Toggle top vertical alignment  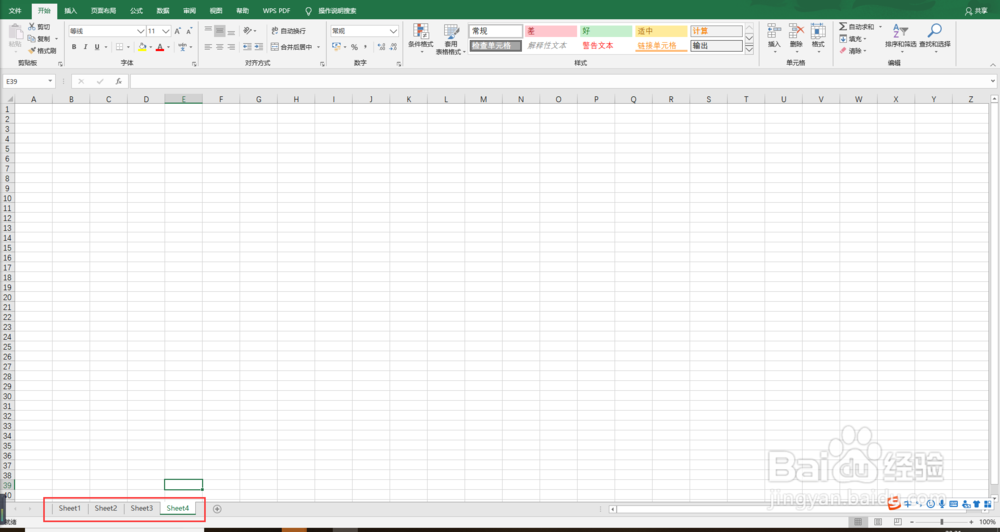pos(208,31)
